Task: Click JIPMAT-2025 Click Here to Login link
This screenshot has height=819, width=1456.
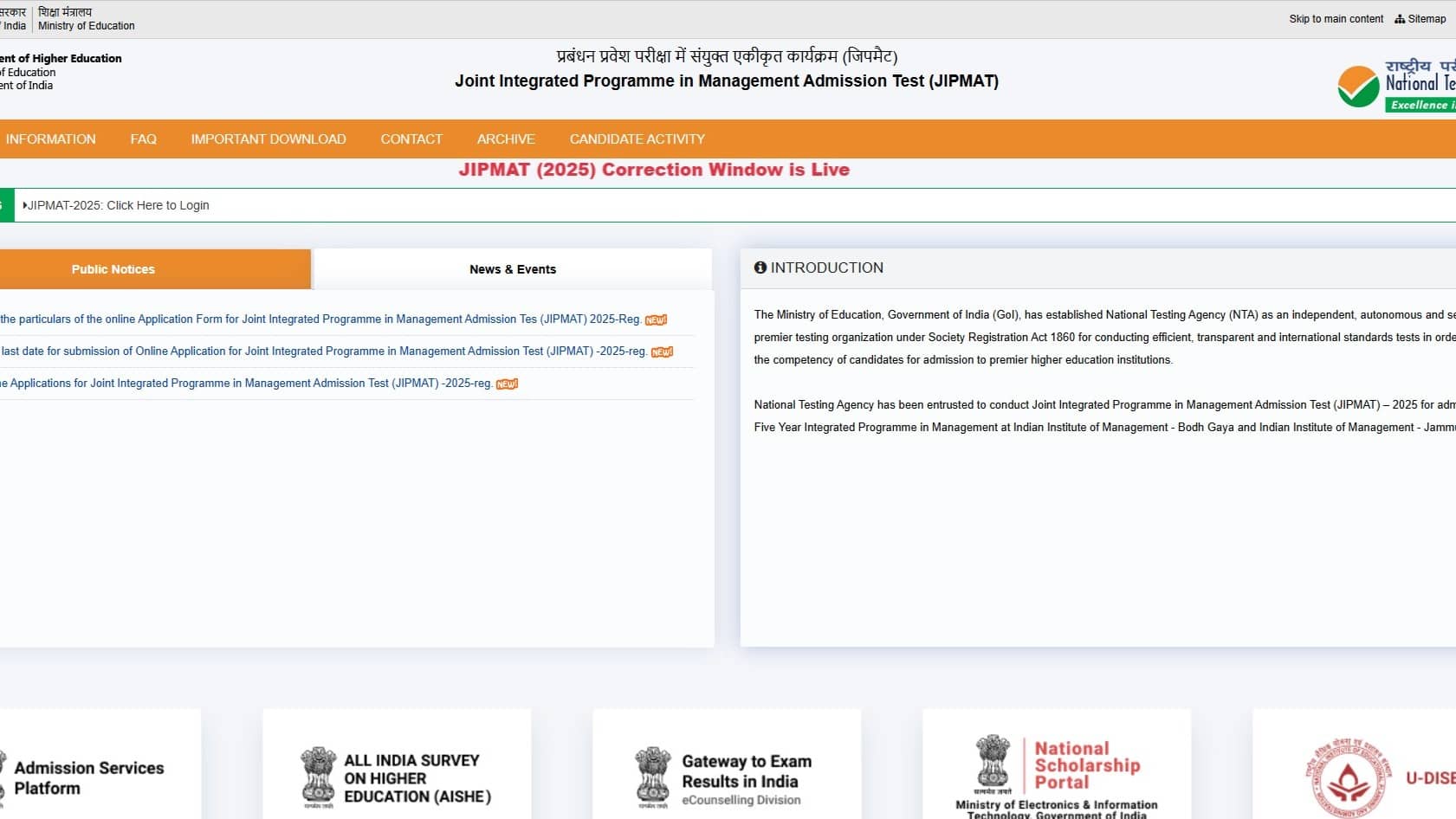Action: pyautogui.click(x=119, y=206)
